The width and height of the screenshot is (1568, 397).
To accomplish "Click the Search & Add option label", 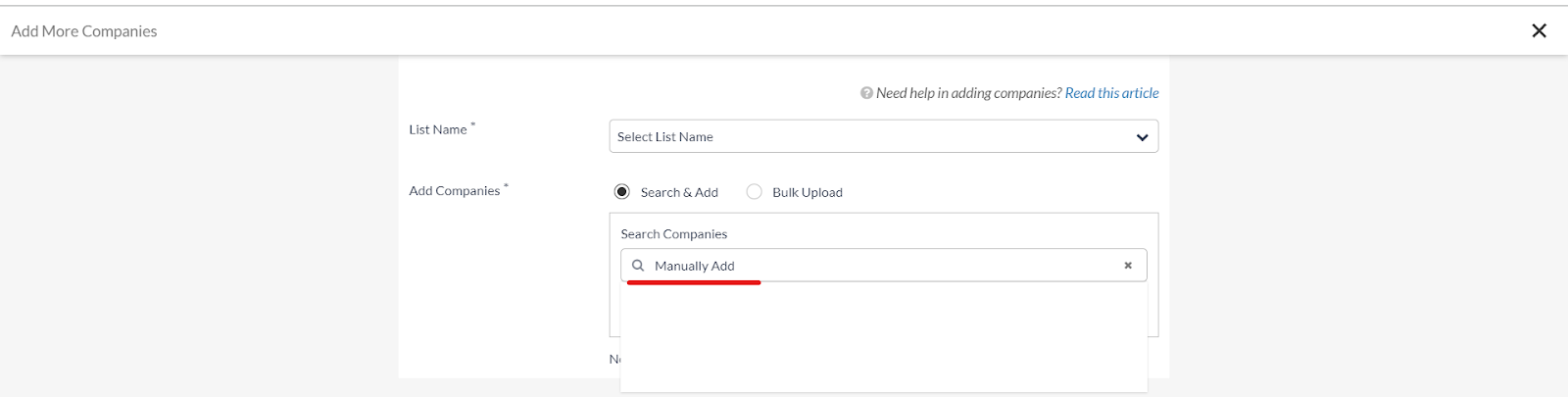I will tap(679, 193).
